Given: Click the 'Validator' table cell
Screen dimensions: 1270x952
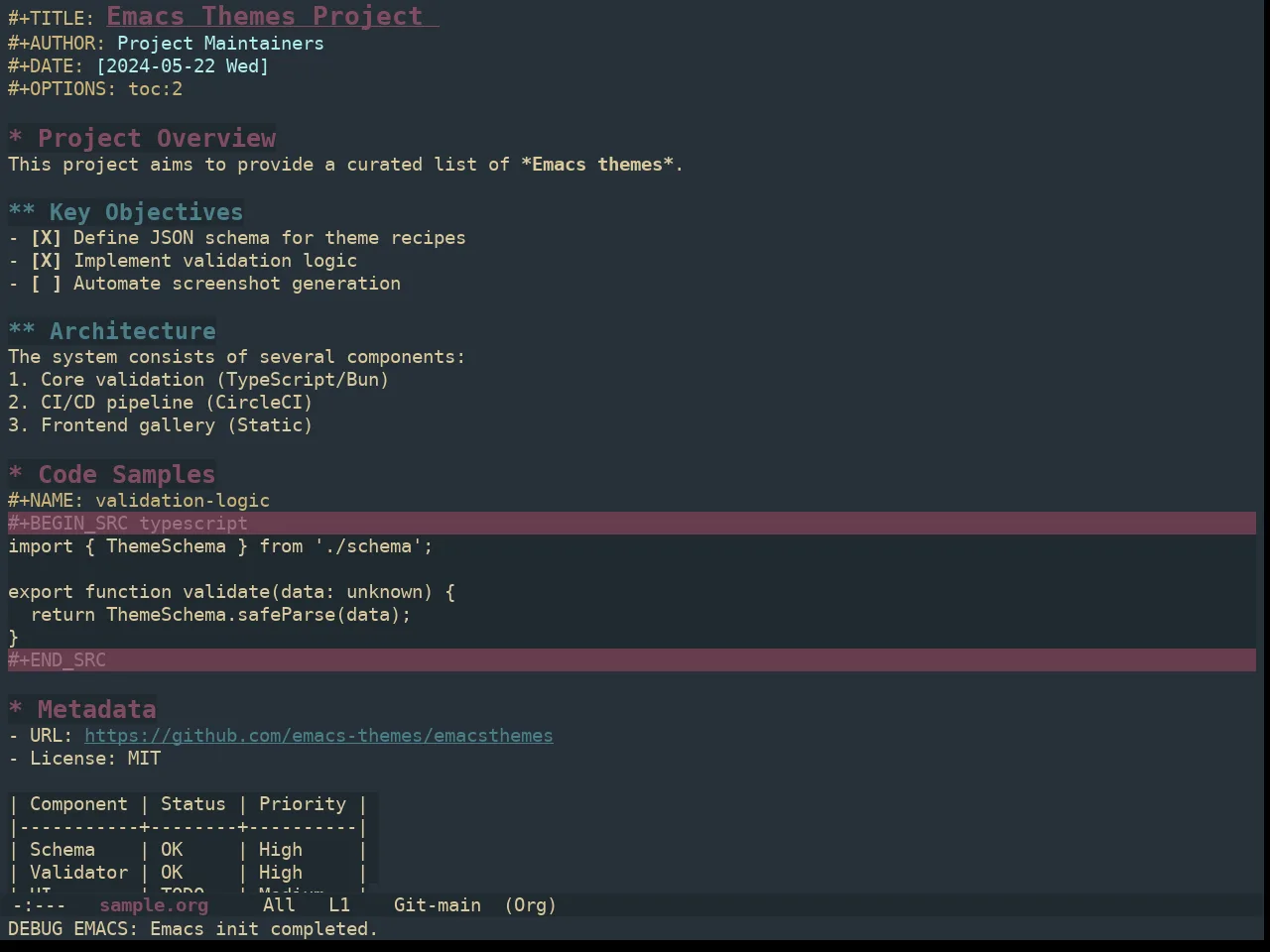Looking at the screenshot, I should [78, 873].
